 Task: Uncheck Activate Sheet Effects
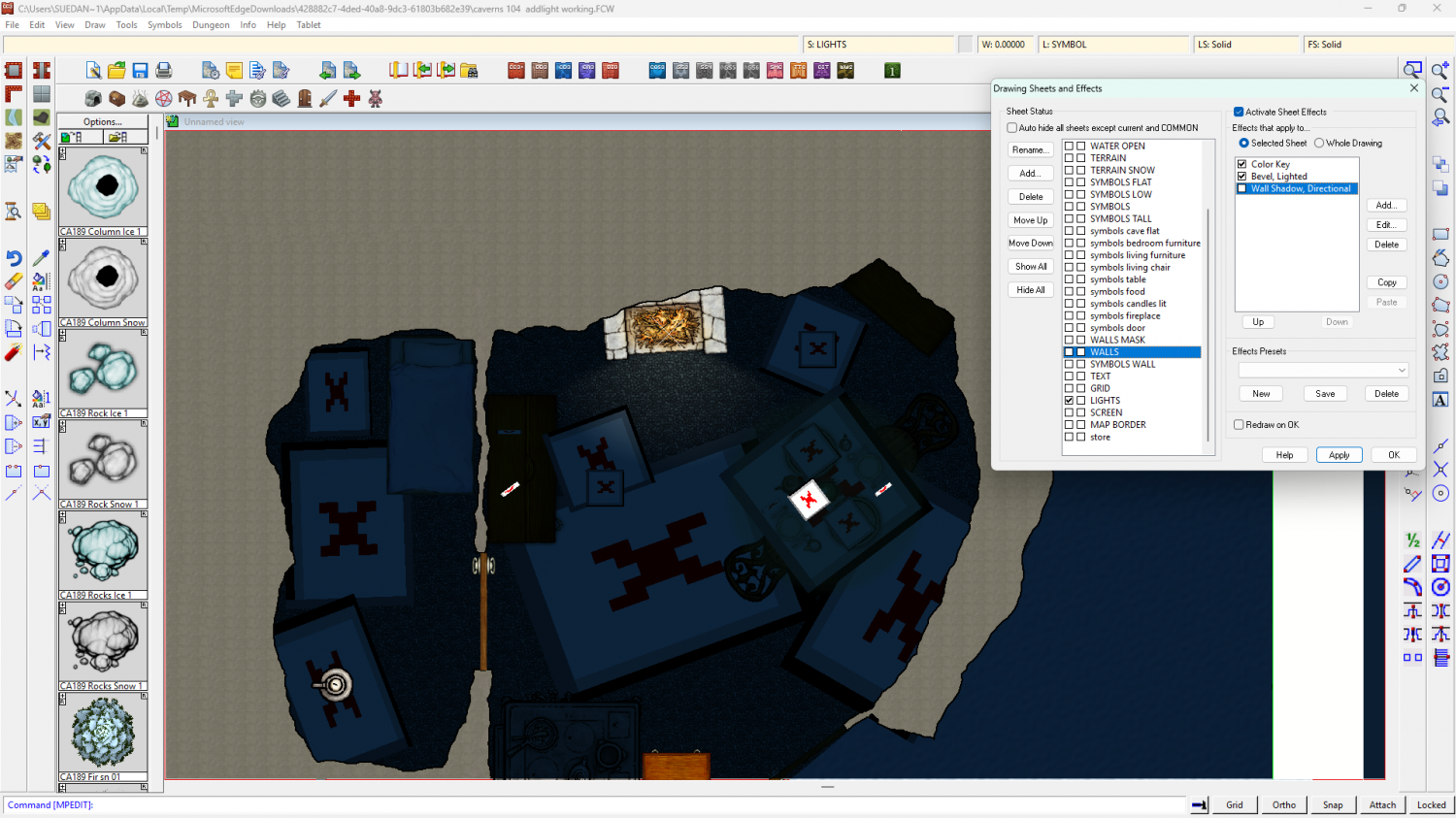pyautogui.click(x=1239, y=113)
